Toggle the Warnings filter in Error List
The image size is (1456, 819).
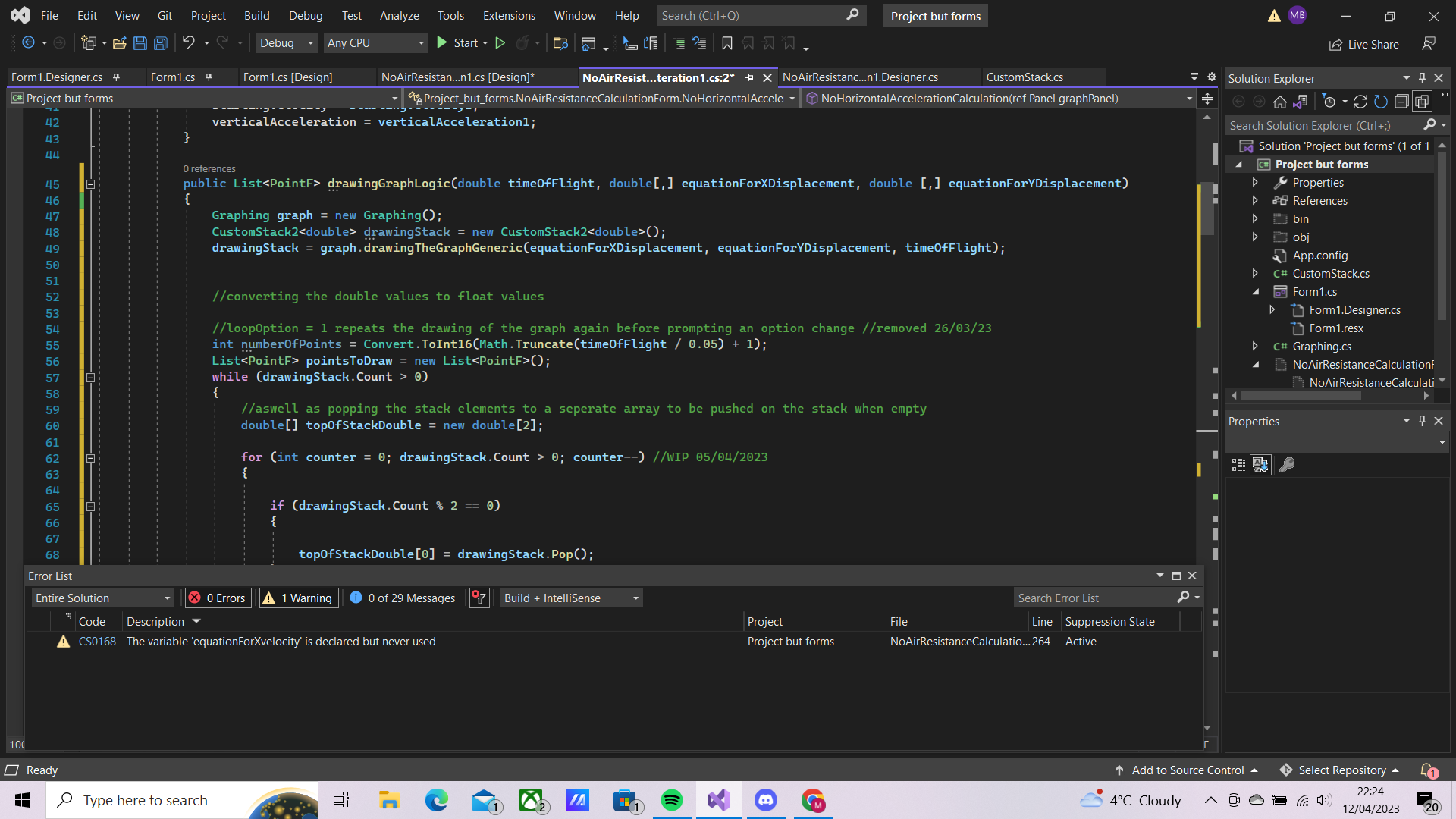point(298,598)
